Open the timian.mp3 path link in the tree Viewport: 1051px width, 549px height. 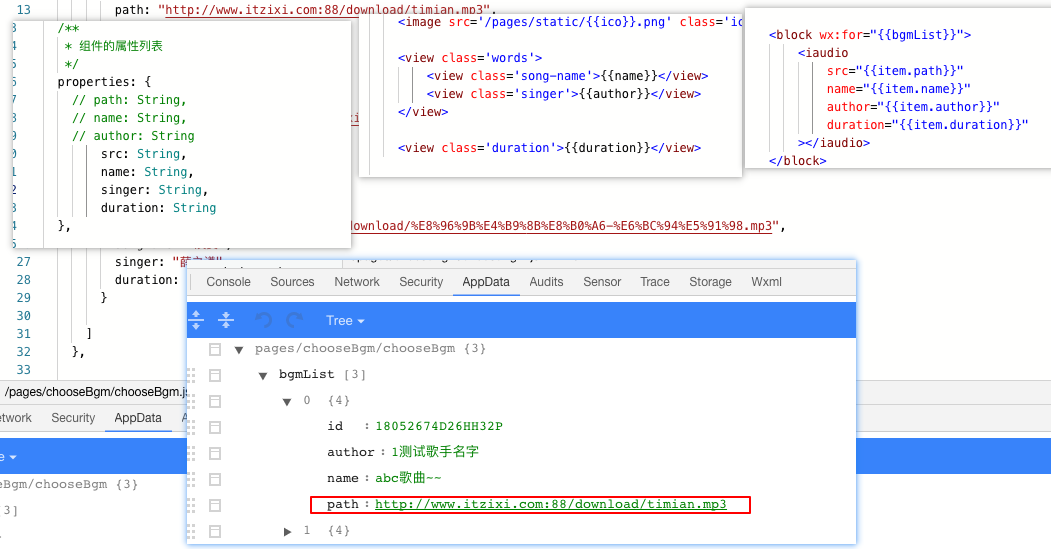pyautogui.click(x=550, y=504)
